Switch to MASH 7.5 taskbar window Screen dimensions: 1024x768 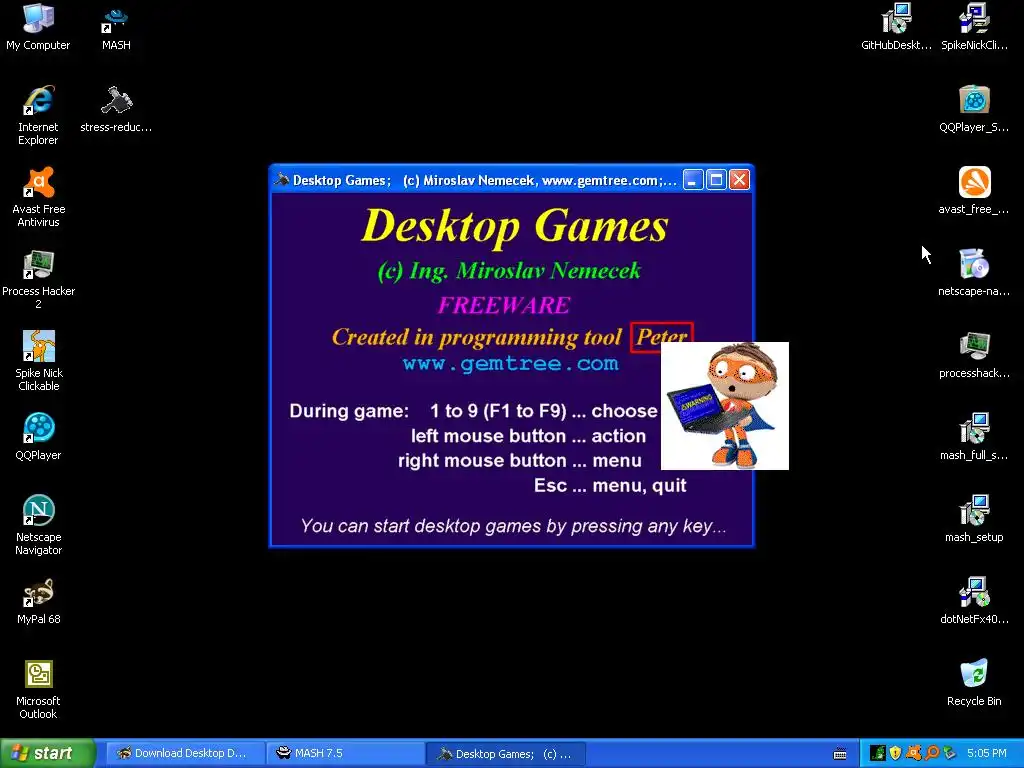click(345, 754)
